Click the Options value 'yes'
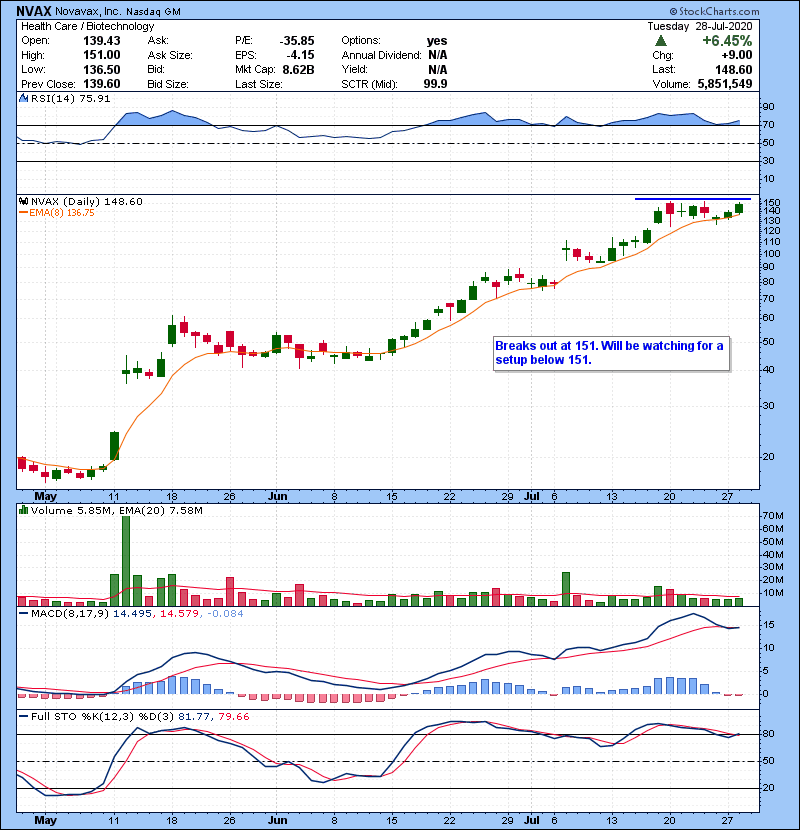The height and width of the screenshot is (830, 800). click(437, 41)
